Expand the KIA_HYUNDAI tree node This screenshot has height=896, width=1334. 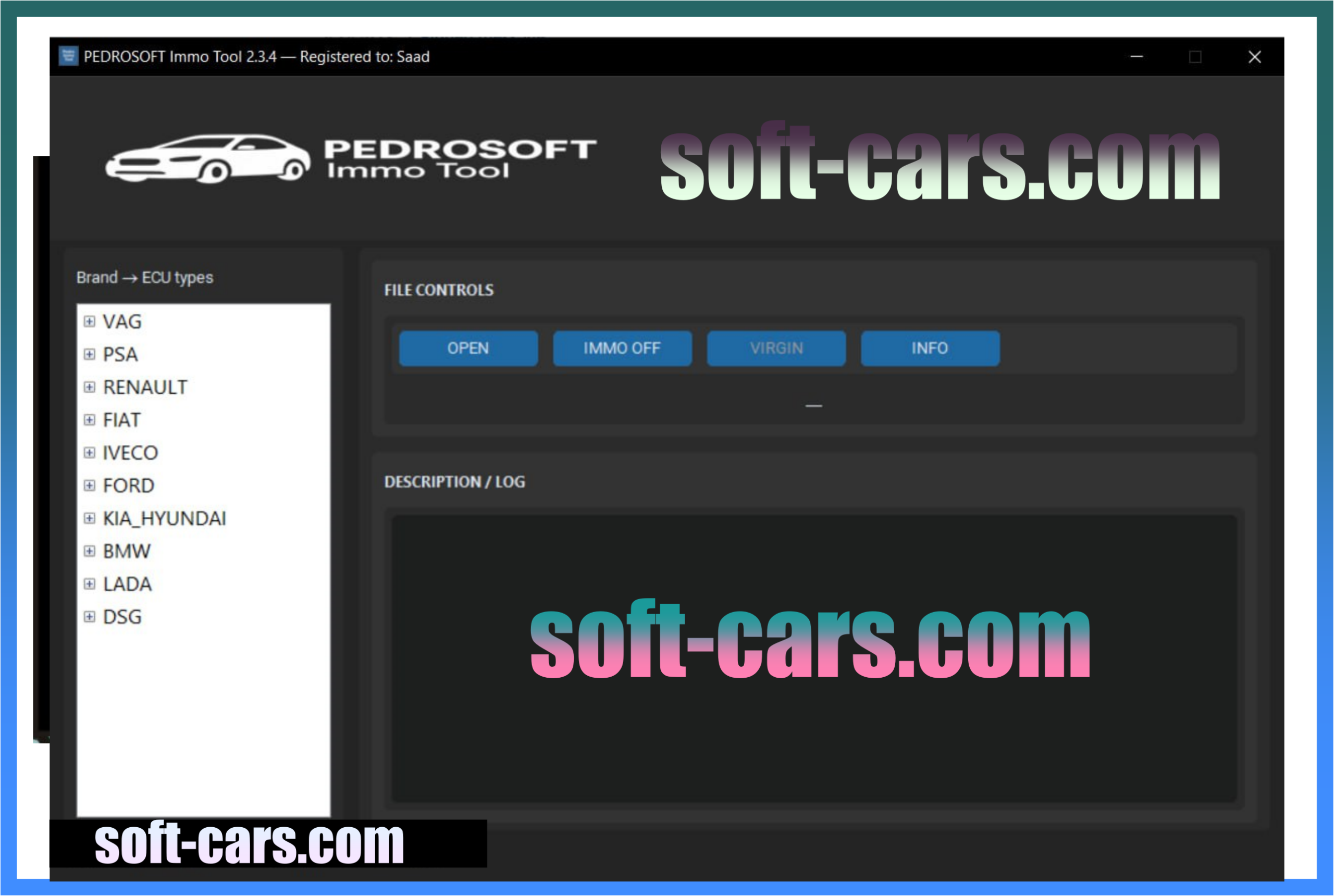click(x=90, y=518)
